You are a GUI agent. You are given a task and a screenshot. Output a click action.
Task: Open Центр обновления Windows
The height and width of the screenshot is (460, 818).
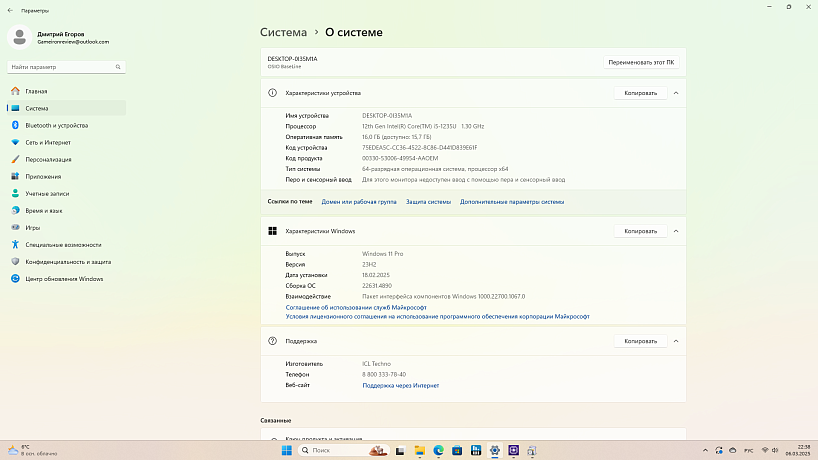(x=64, y=279)
